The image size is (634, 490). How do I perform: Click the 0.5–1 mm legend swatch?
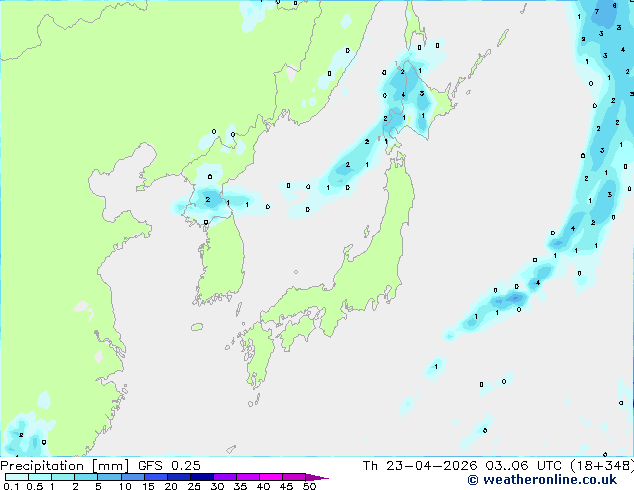click(x=40, y=477)
